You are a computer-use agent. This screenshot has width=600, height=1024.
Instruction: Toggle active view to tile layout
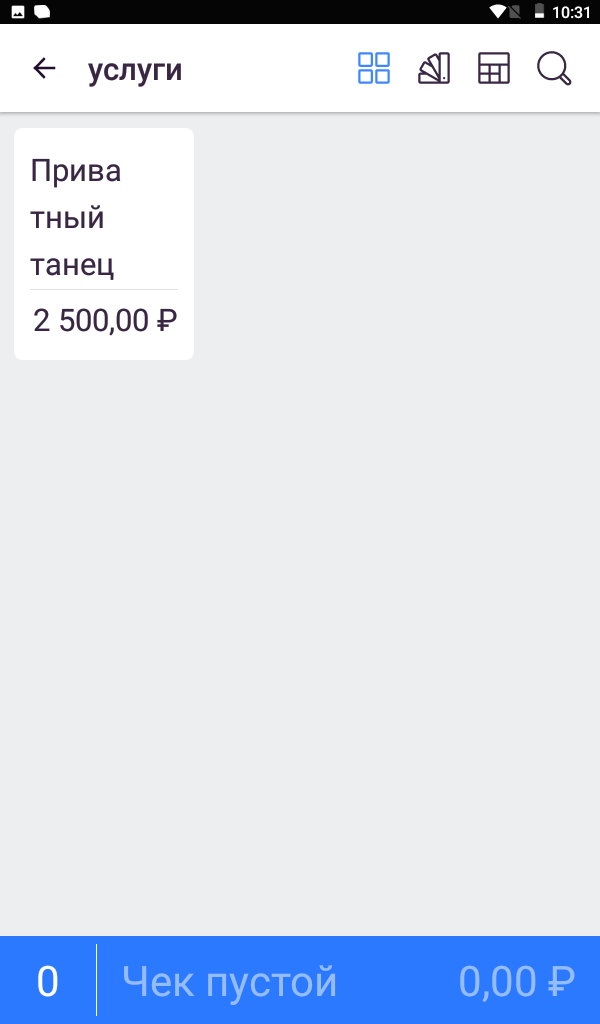pyautogui.click(x=373, y=69)
